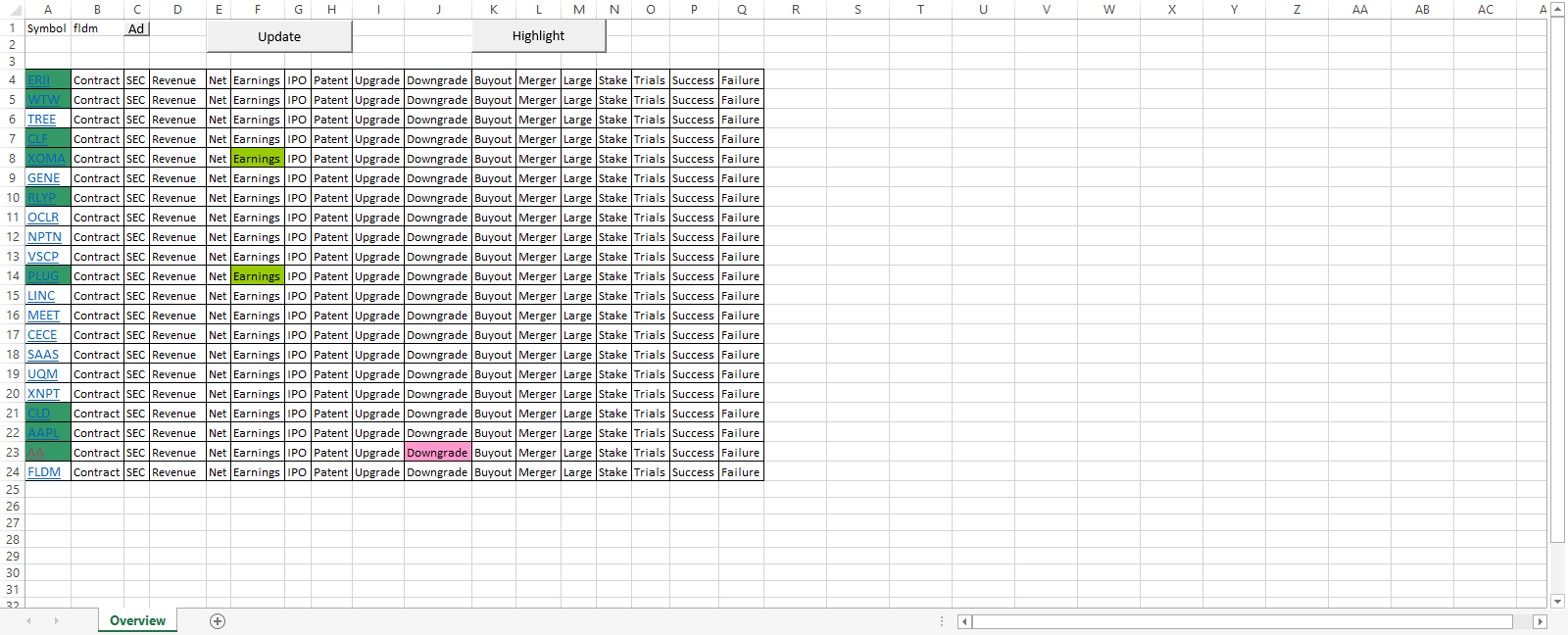Go to previous sheet with the left tab arrow
The width and height of the screenshot is (1568, 635).
29,621
